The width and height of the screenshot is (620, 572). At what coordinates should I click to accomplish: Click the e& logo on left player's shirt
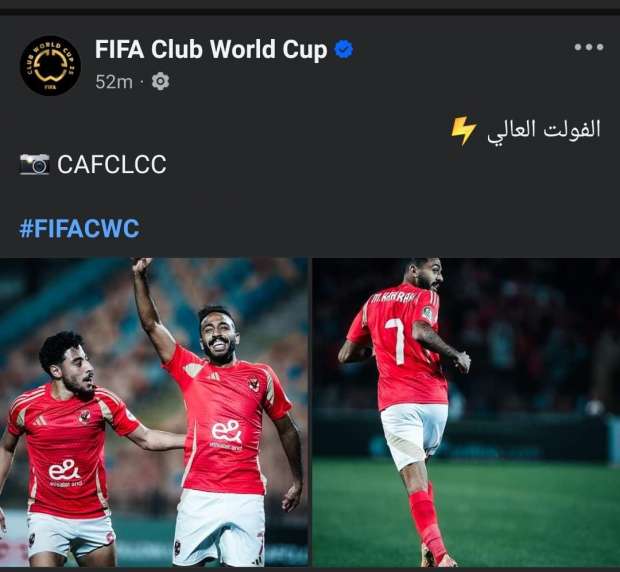pos(64,470)
